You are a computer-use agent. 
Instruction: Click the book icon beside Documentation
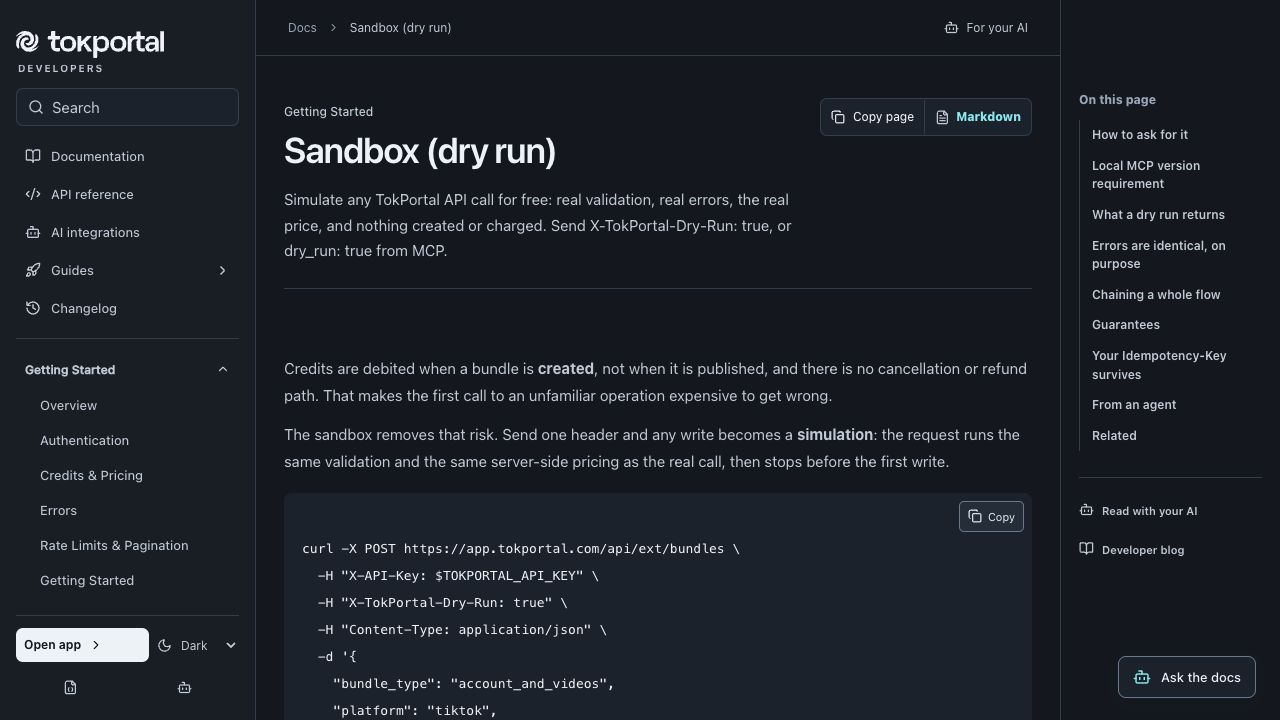[x=33, y=156]
